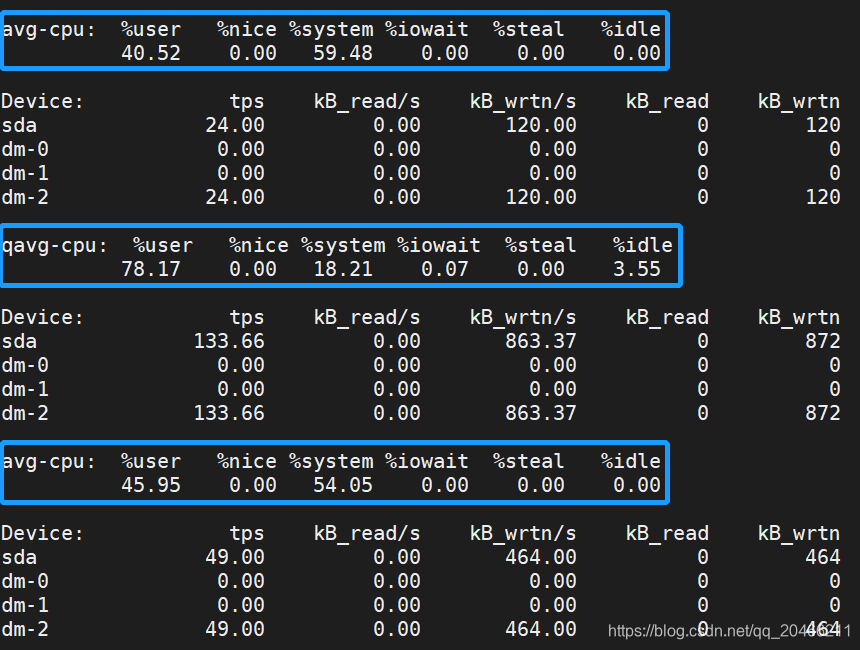Select the qavg-cpu: label
860x650 pixels.
pyautogui.click(x=55, y=246)
